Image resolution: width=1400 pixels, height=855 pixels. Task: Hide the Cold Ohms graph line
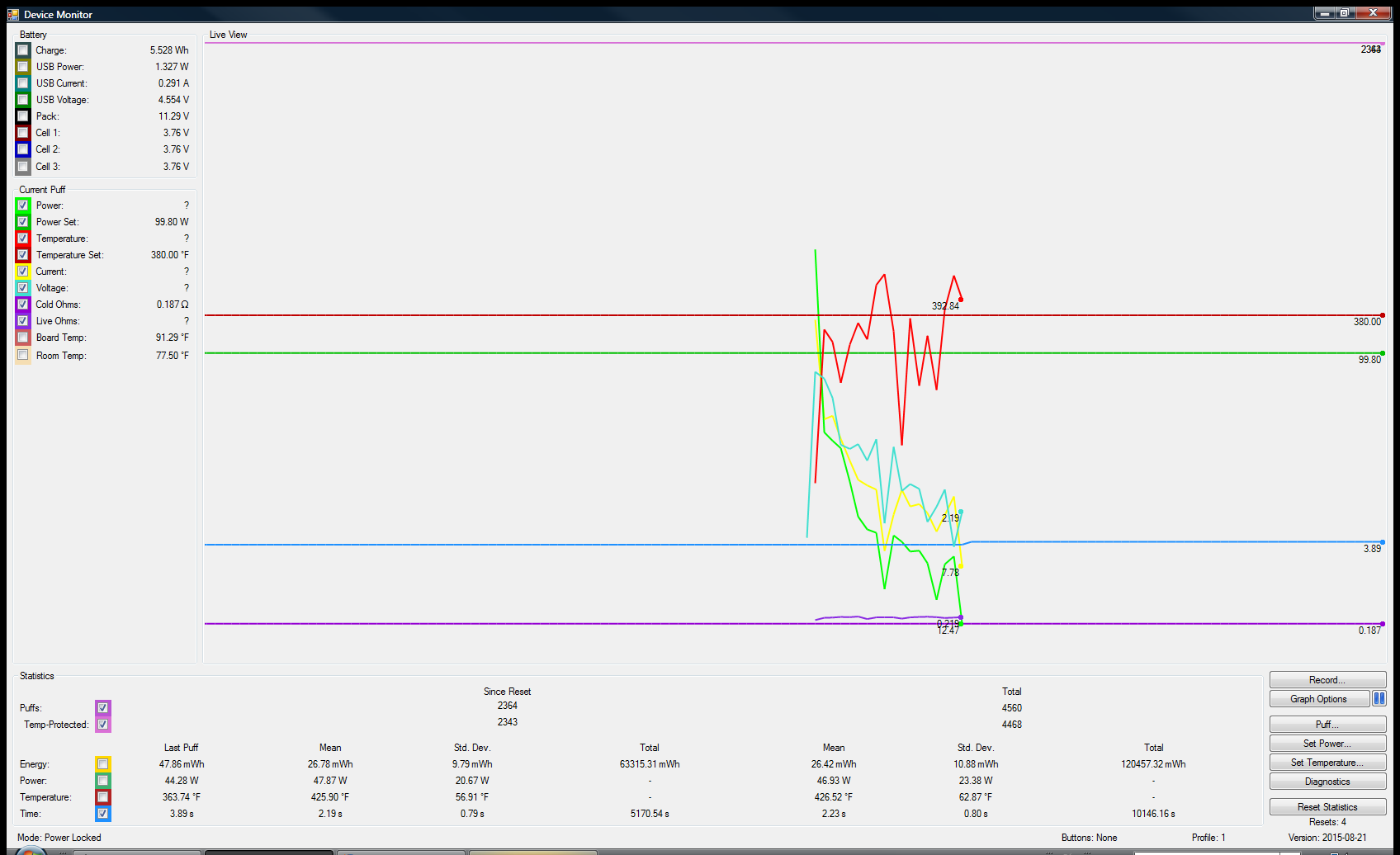[23, 305]
